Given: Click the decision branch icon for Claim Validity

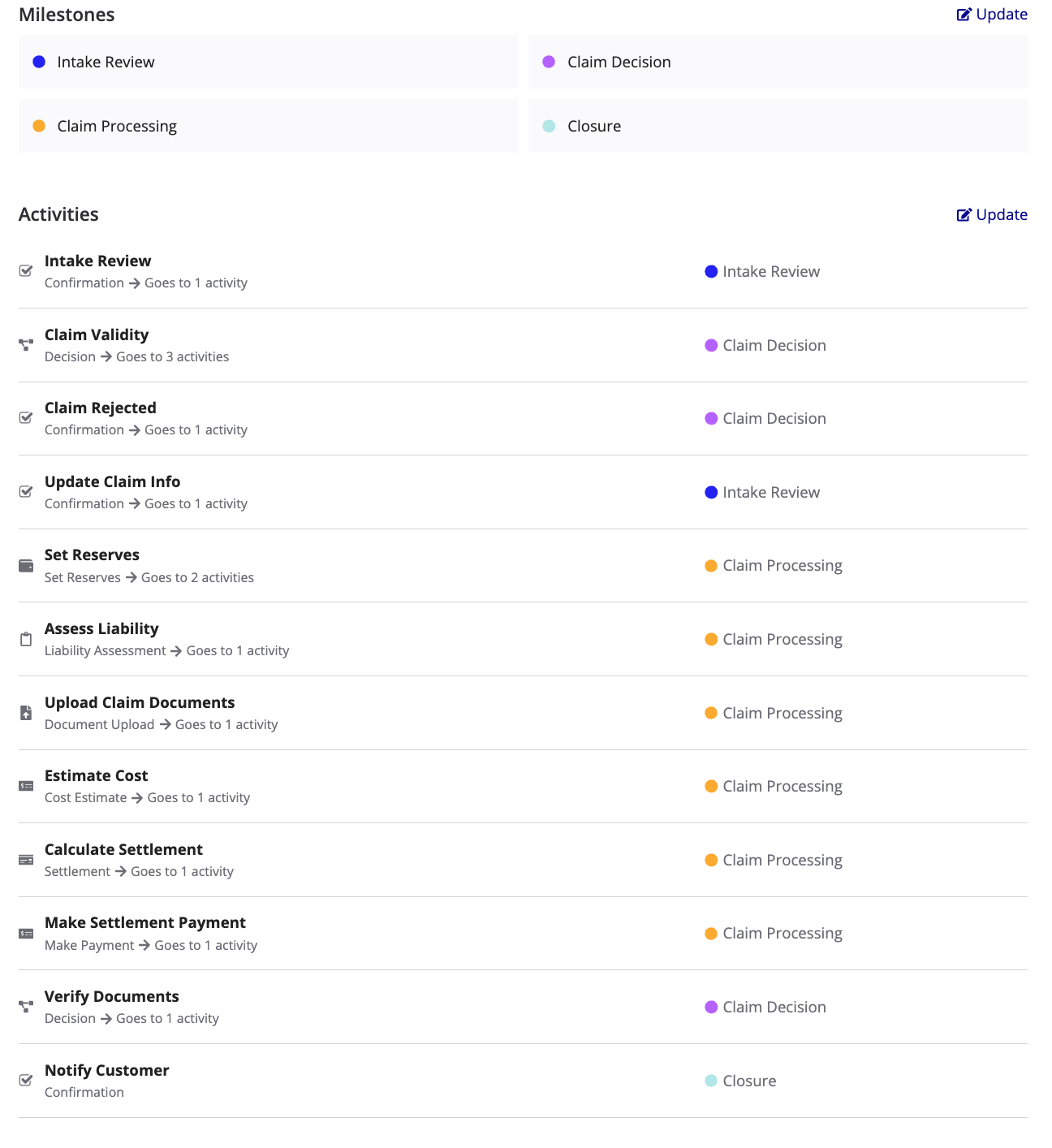Looking at the screenshot, I should [x=26, y=345].
